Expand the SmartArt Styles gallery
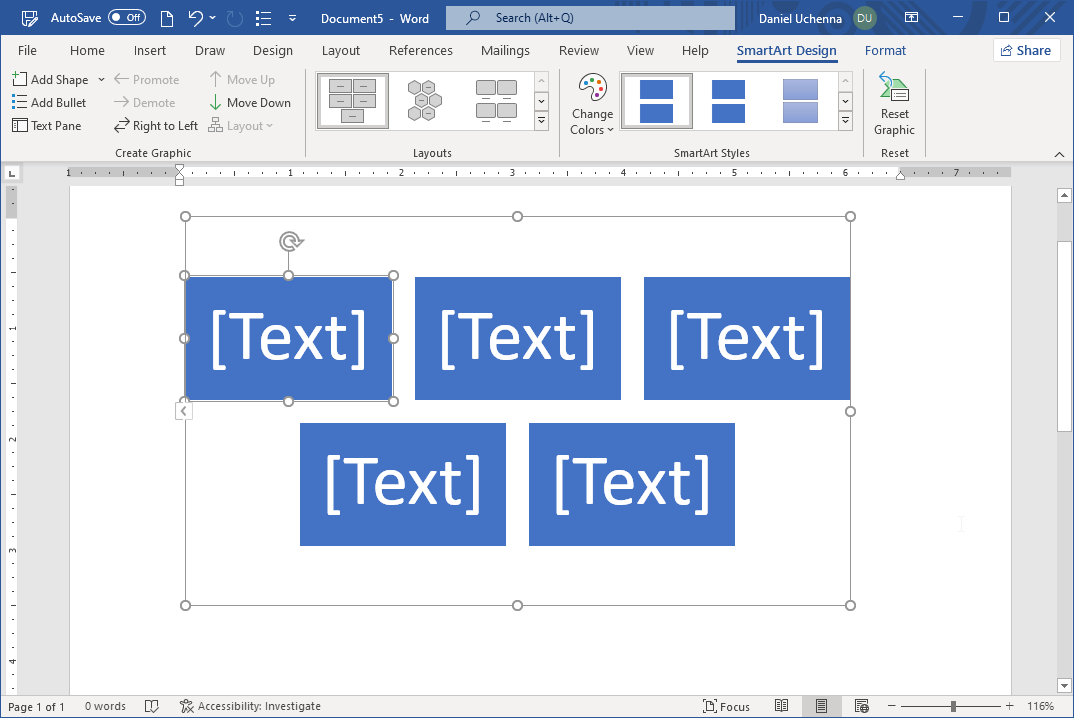 pos(846,119)
